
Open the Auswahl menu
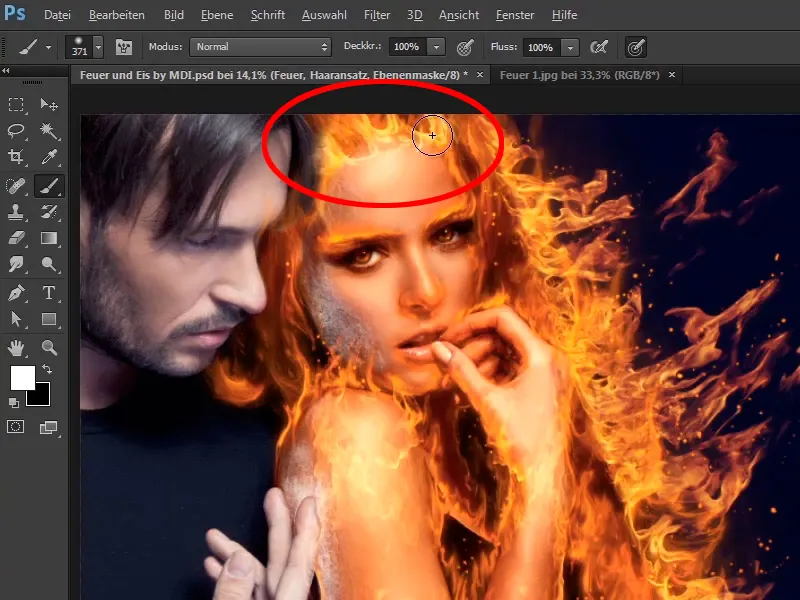pyautogui.click(x=324, y=15)
